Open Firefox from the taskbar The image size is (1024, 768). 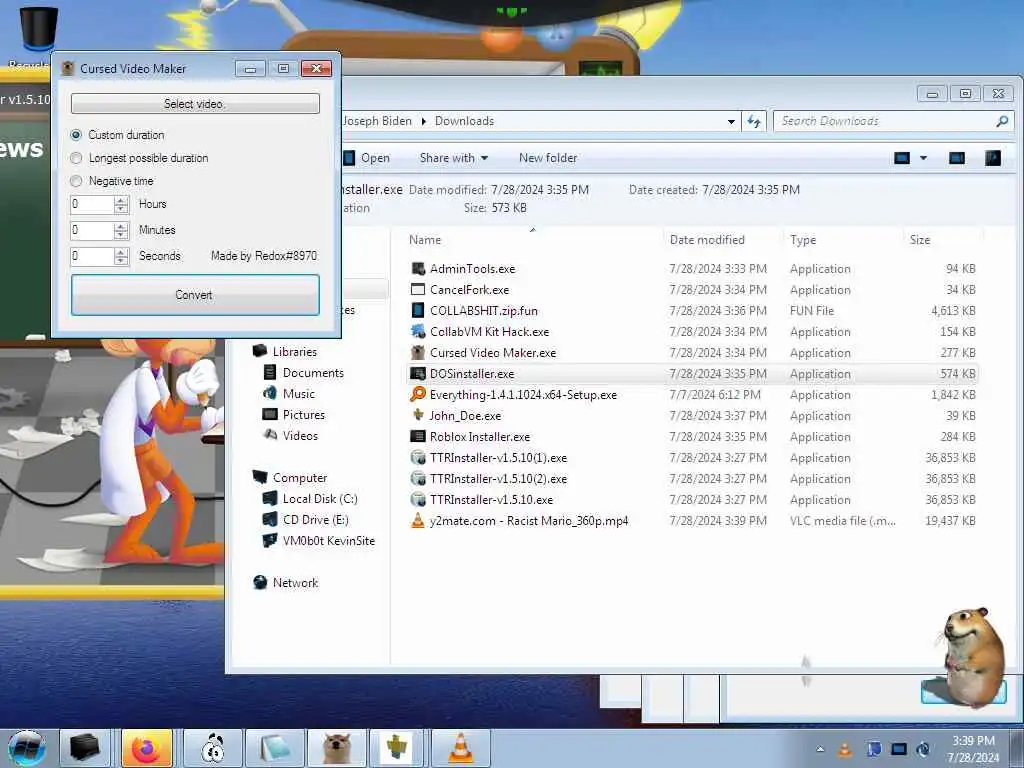[x=147, y=748]
